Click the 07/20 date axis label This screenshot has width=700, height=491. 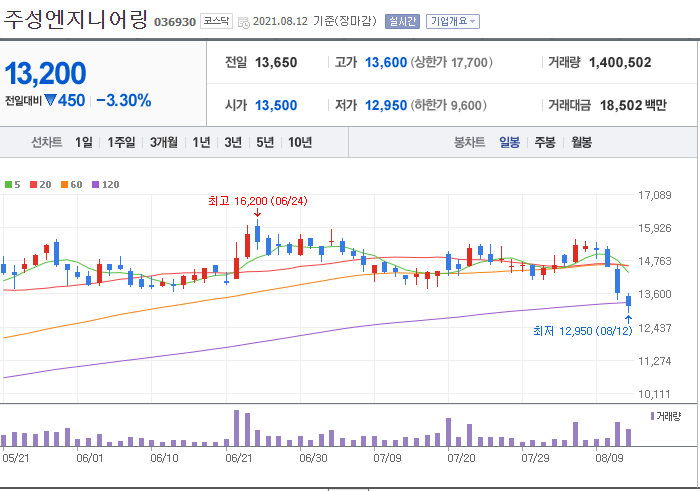click(x=461, y=458)
